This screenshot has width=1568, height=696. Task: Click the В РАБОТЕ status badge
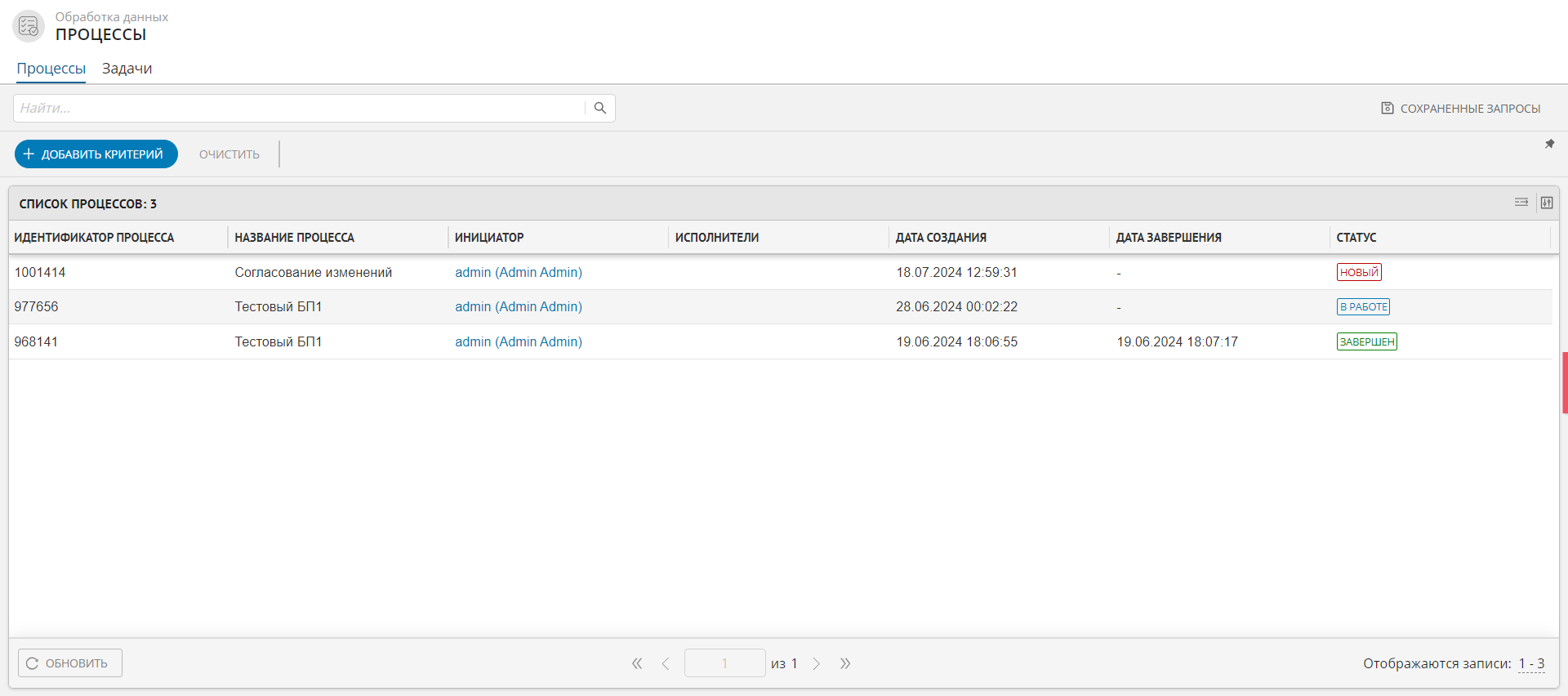coord(1363,306)
